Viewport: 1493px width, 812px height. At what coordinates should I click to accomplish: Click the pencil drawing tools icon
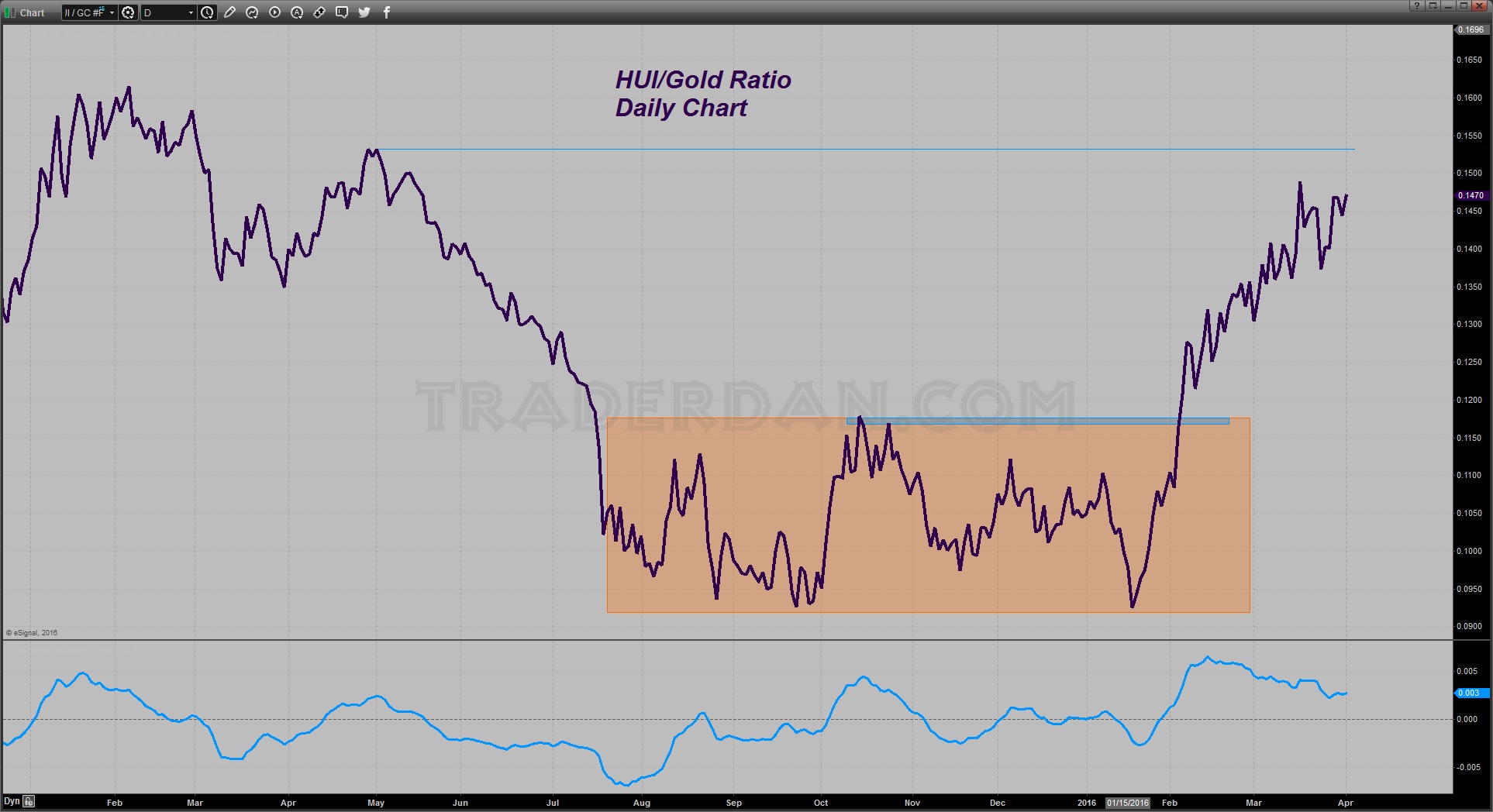(229, 12)
